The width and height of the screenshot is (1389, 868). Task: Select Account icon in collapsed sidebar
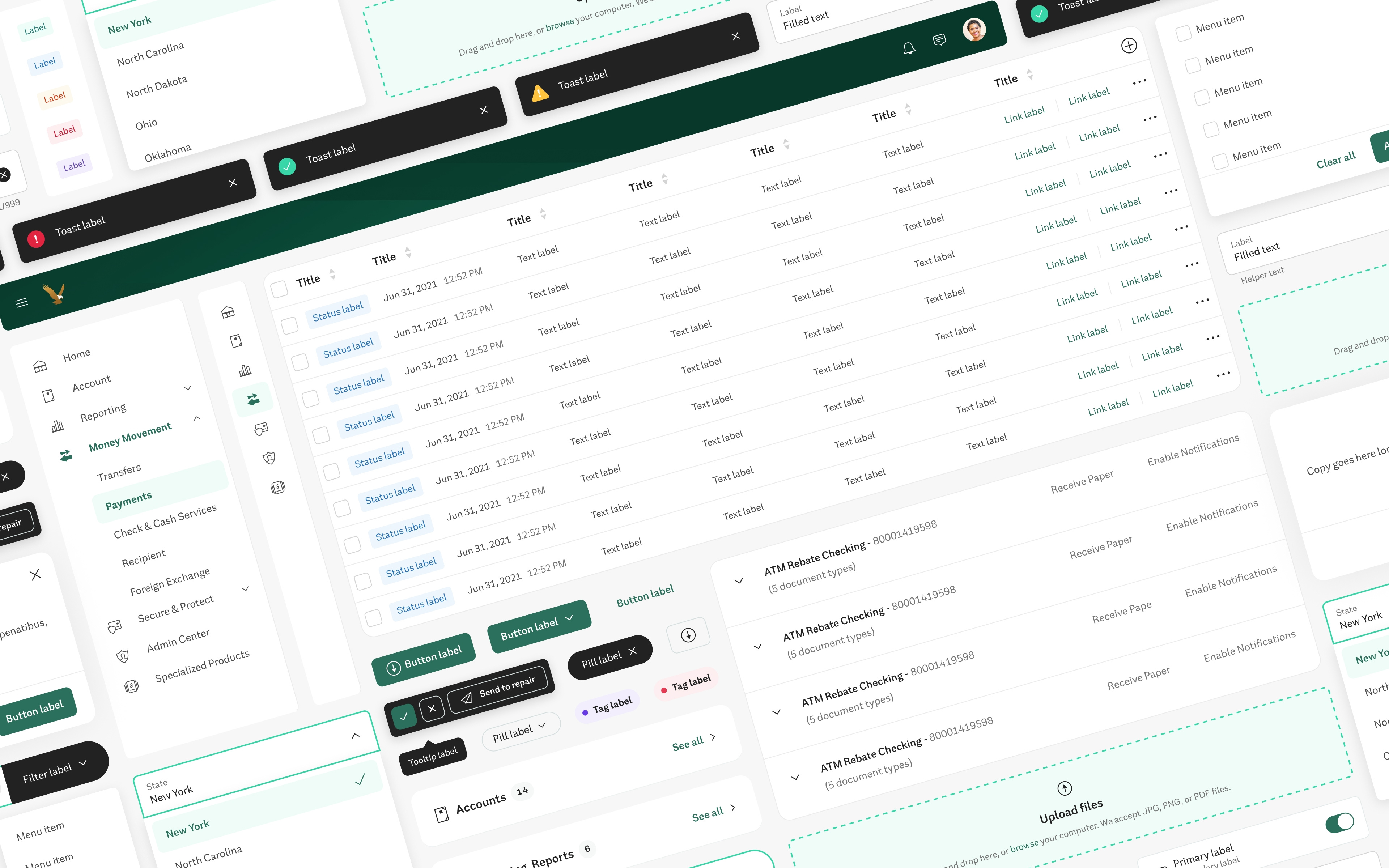pyautogui.click(x=236, y=341)
